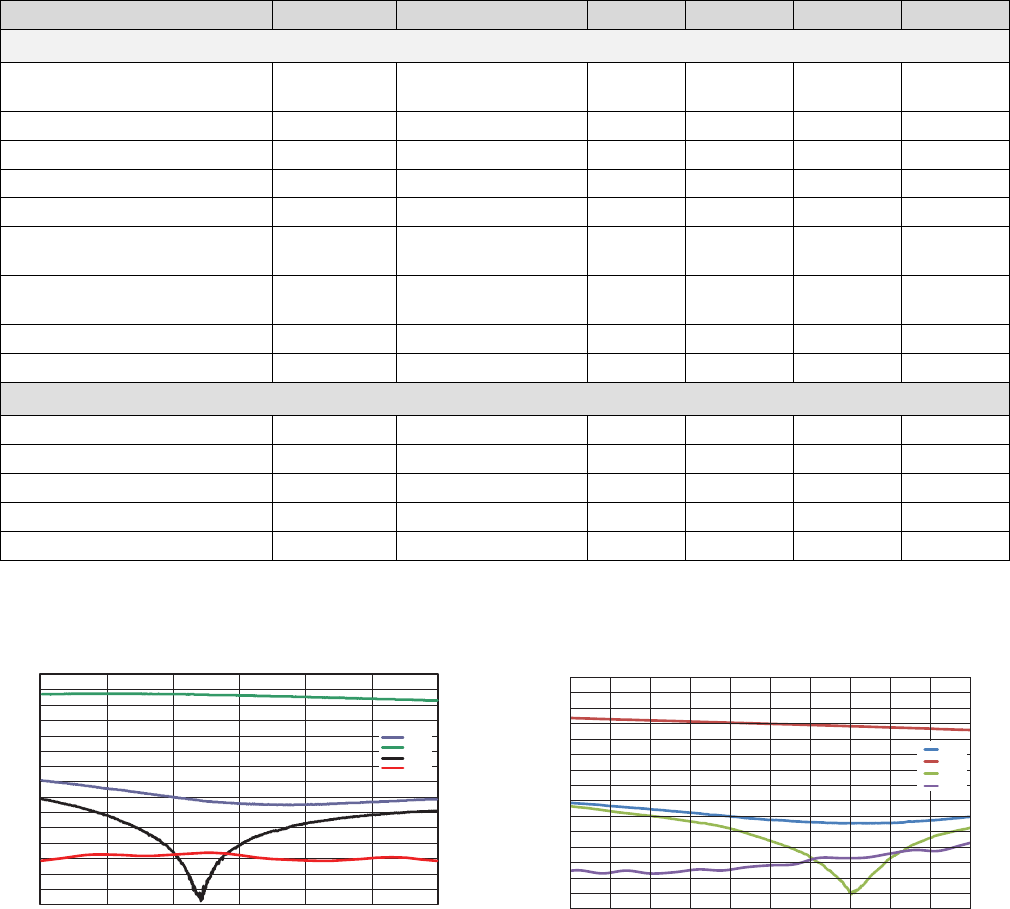Click the darker gray section band mid-table
This screenshot has width=1010, height=909.
pos(504,397)
